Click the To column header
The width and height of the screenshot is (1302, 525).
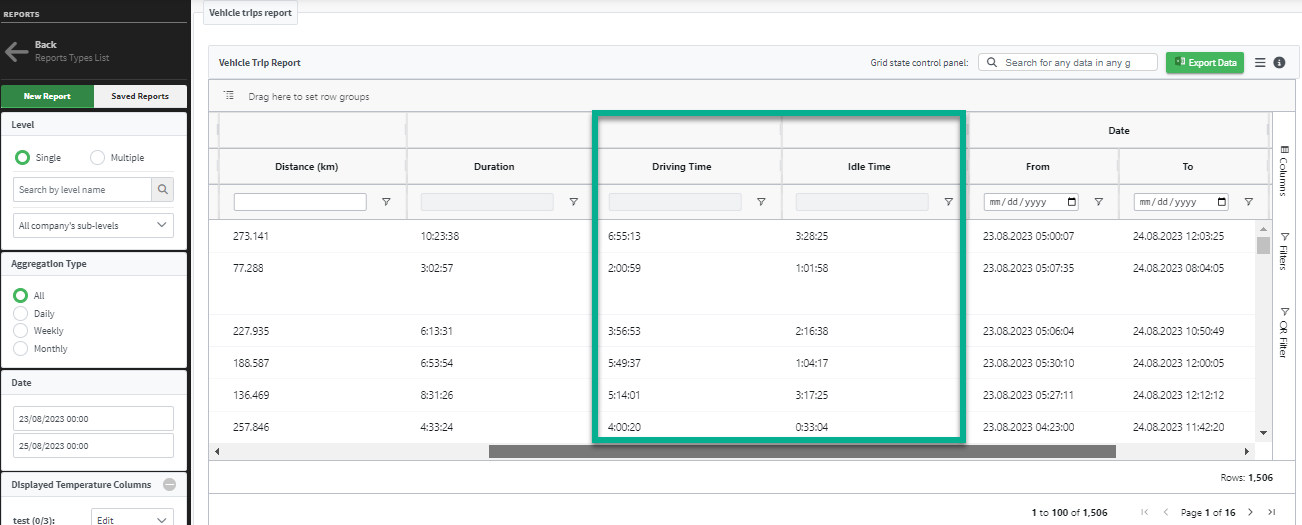(1188, 167)
